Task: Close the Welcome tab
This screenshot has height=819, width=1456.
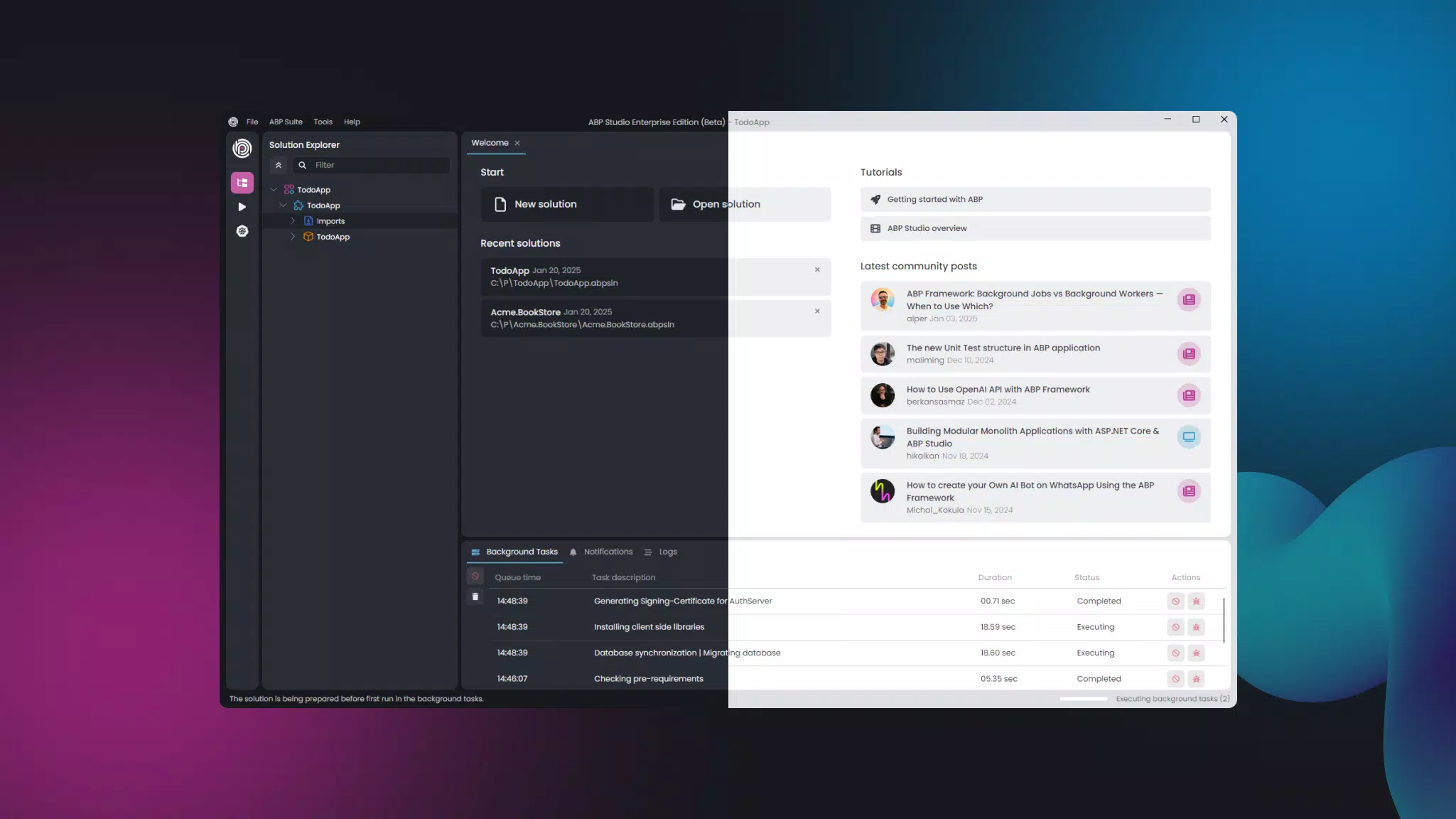Action: click(517, 143)
